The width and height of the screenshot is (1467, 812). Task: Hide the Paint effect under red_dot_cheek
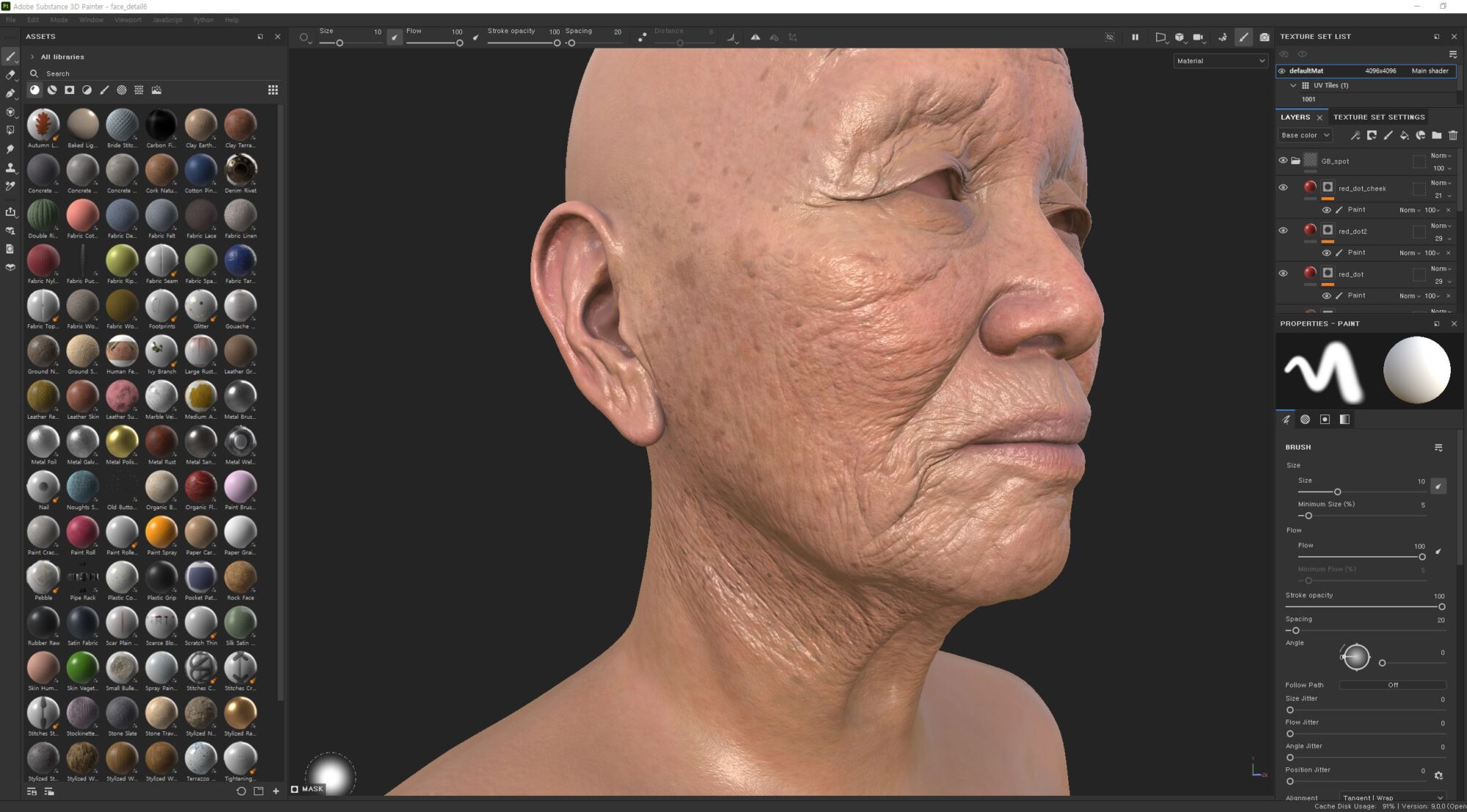coord(1326,210)
